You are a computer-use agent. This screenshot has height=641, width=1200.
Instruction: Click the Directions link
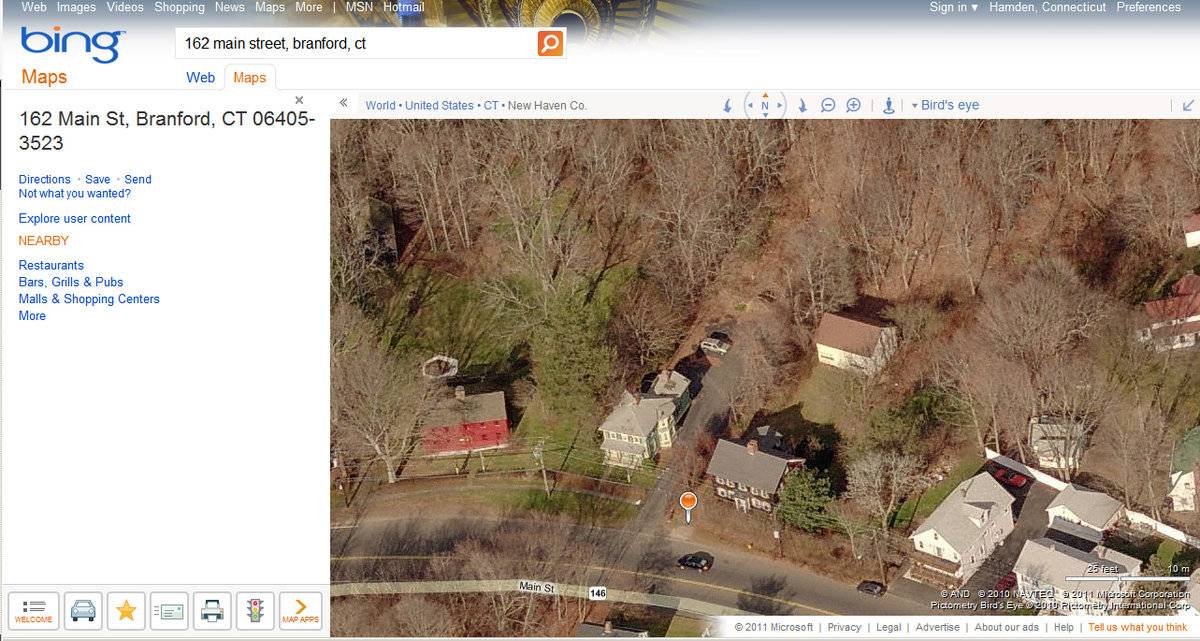coord(45,179)
